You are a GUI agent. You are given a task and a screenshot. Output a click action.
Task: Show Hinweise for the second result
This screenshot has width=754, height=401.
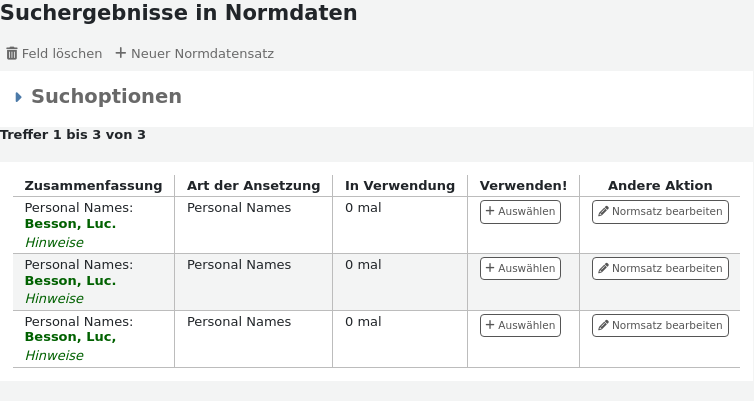click(54, 299)
